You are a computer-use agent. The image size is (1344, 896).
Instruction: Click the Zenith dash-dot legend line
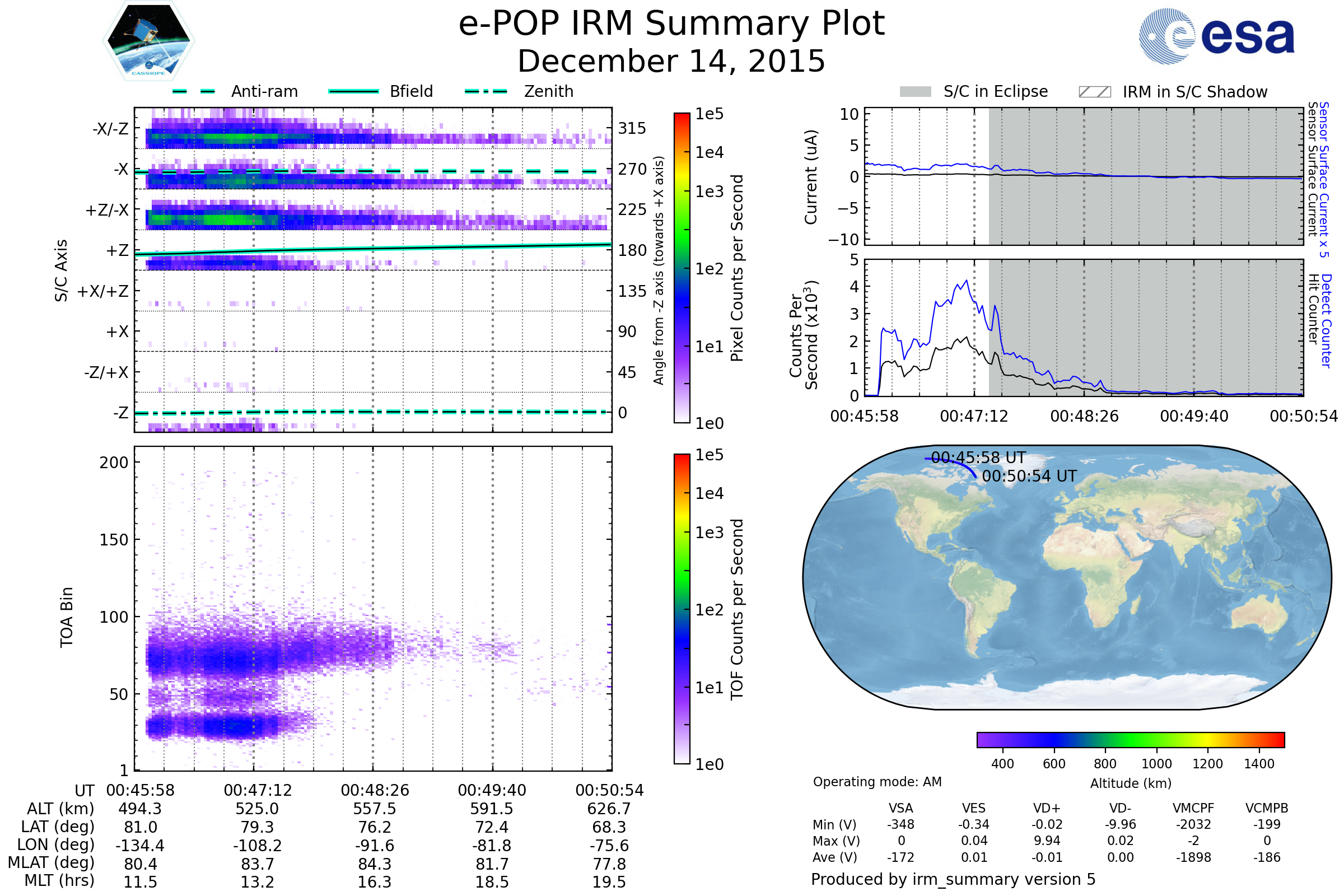pyautogui.click(x=486, y=91)
